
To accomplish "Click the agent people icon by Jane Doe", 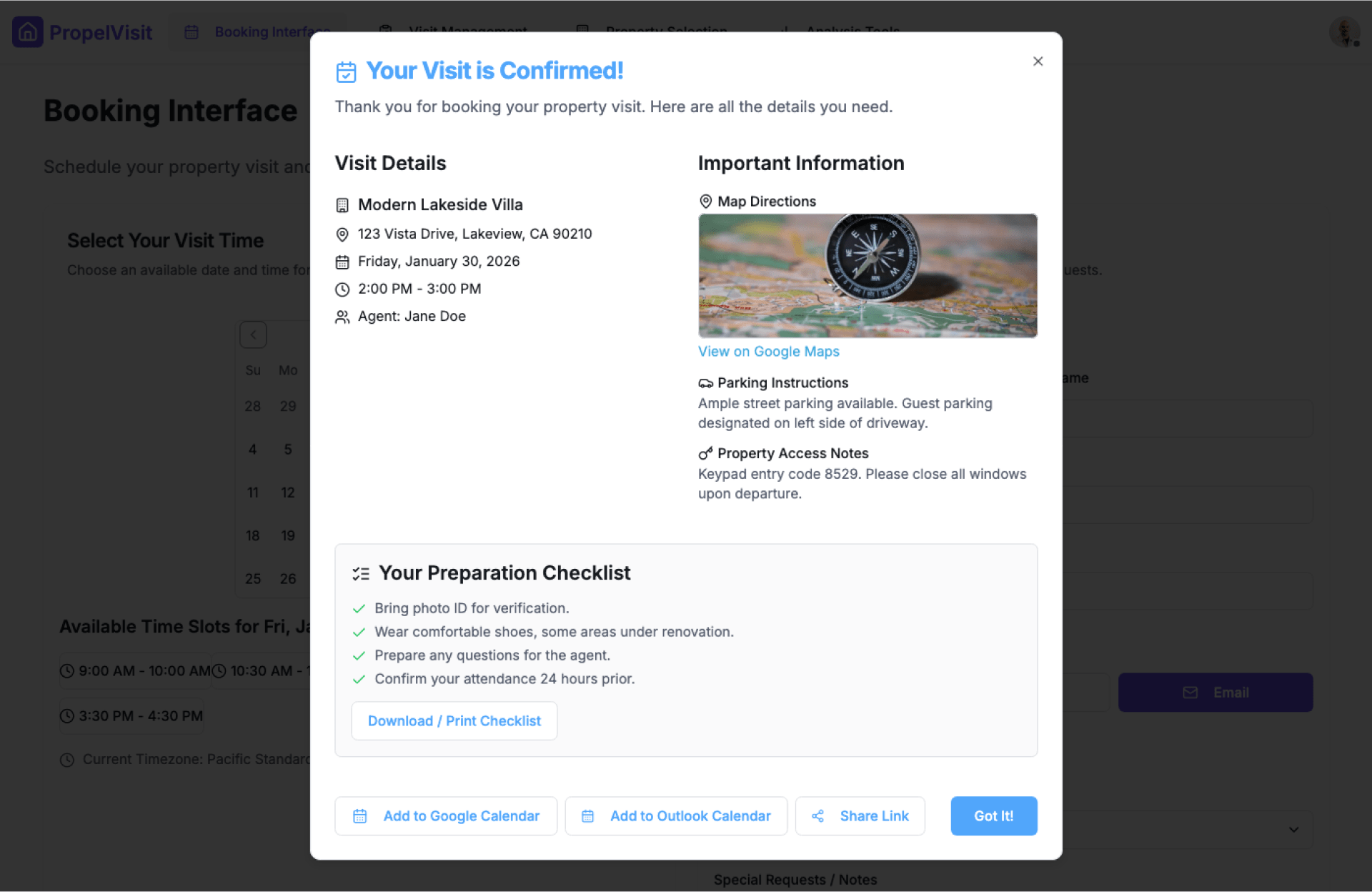I will pos(342,317).
